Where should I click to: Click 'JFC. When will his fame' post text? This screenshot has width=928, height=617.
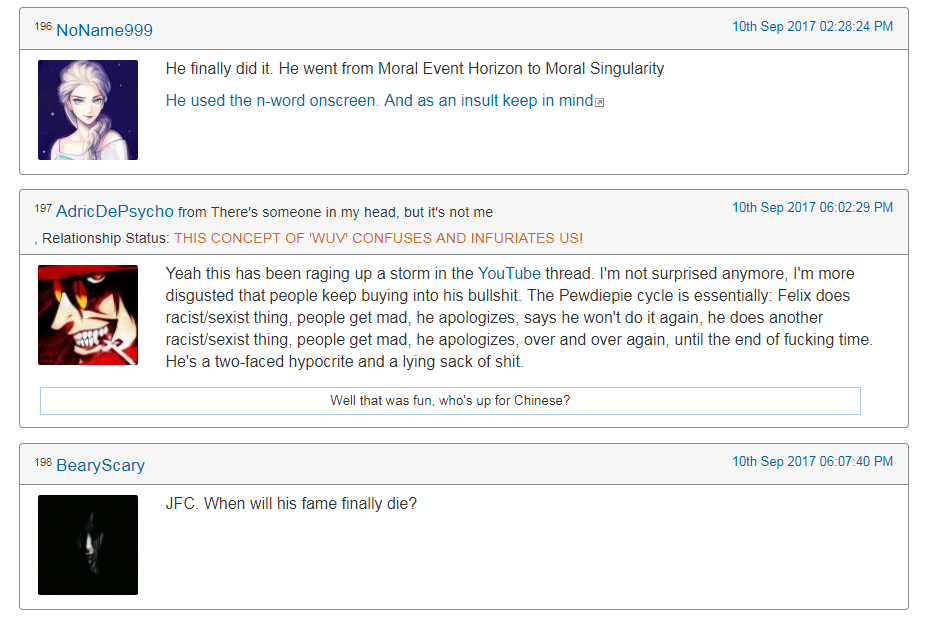[291, 503]
